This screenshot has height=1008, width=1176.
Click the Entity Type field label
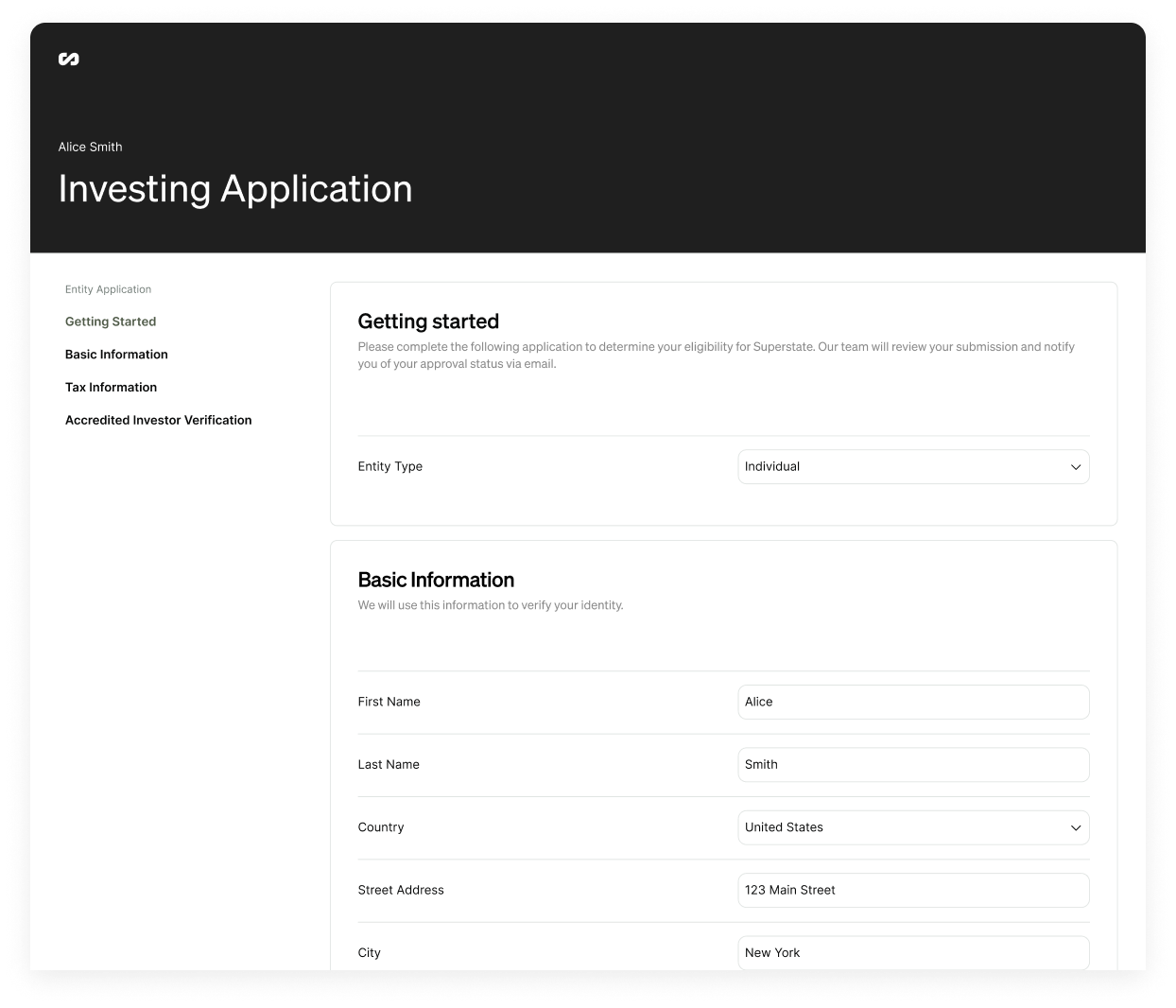coord(389,466)
